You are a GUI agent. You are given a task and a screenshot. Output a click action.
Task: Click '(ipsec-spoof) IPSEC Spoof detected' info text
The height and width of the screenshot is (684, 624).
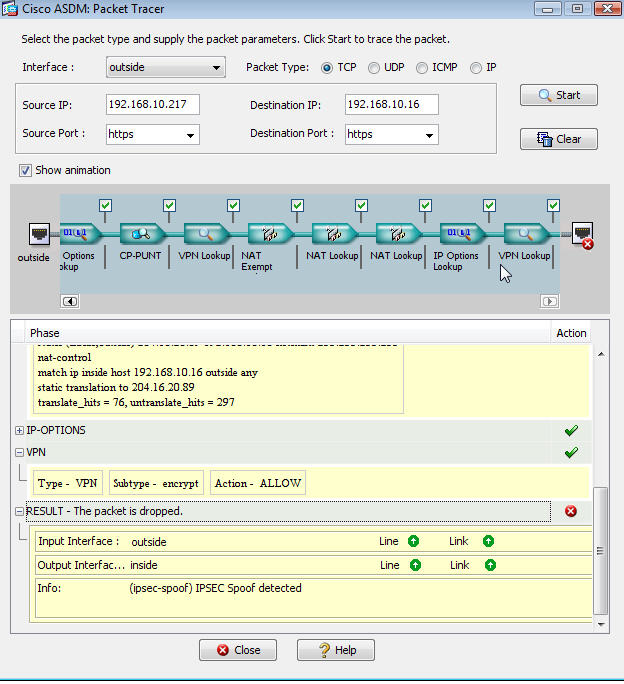pyautogui.click(x=215, y=588)
